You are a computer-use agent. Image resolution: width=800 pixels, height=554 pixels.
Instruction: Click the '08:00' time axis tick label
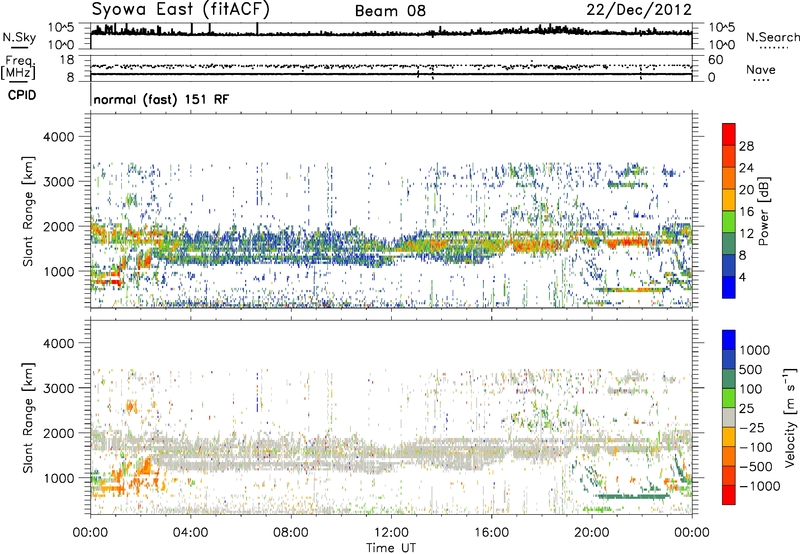(x=291, y=533)
